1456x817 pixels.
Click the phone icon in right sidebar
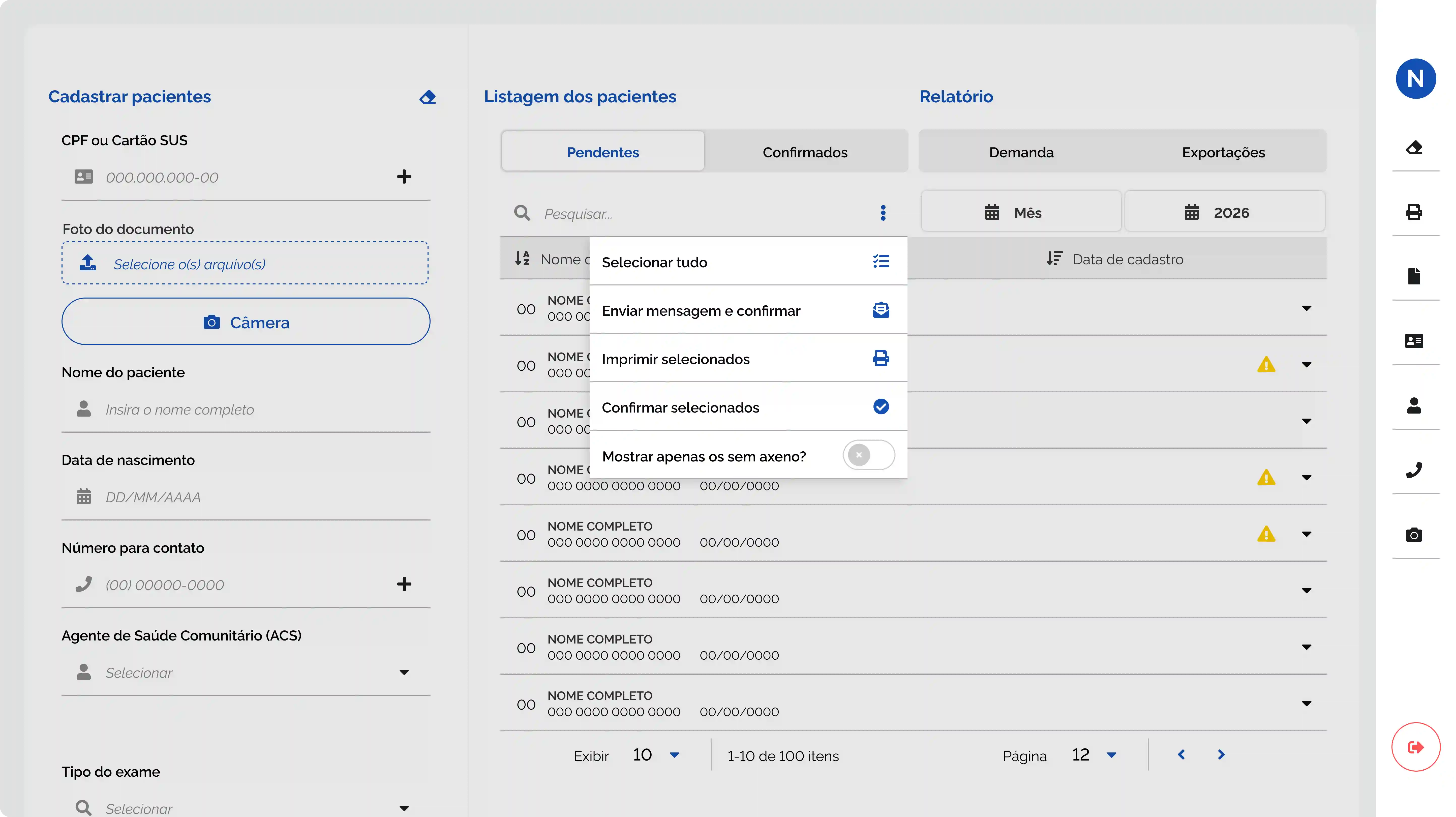tap(1414, 470)
